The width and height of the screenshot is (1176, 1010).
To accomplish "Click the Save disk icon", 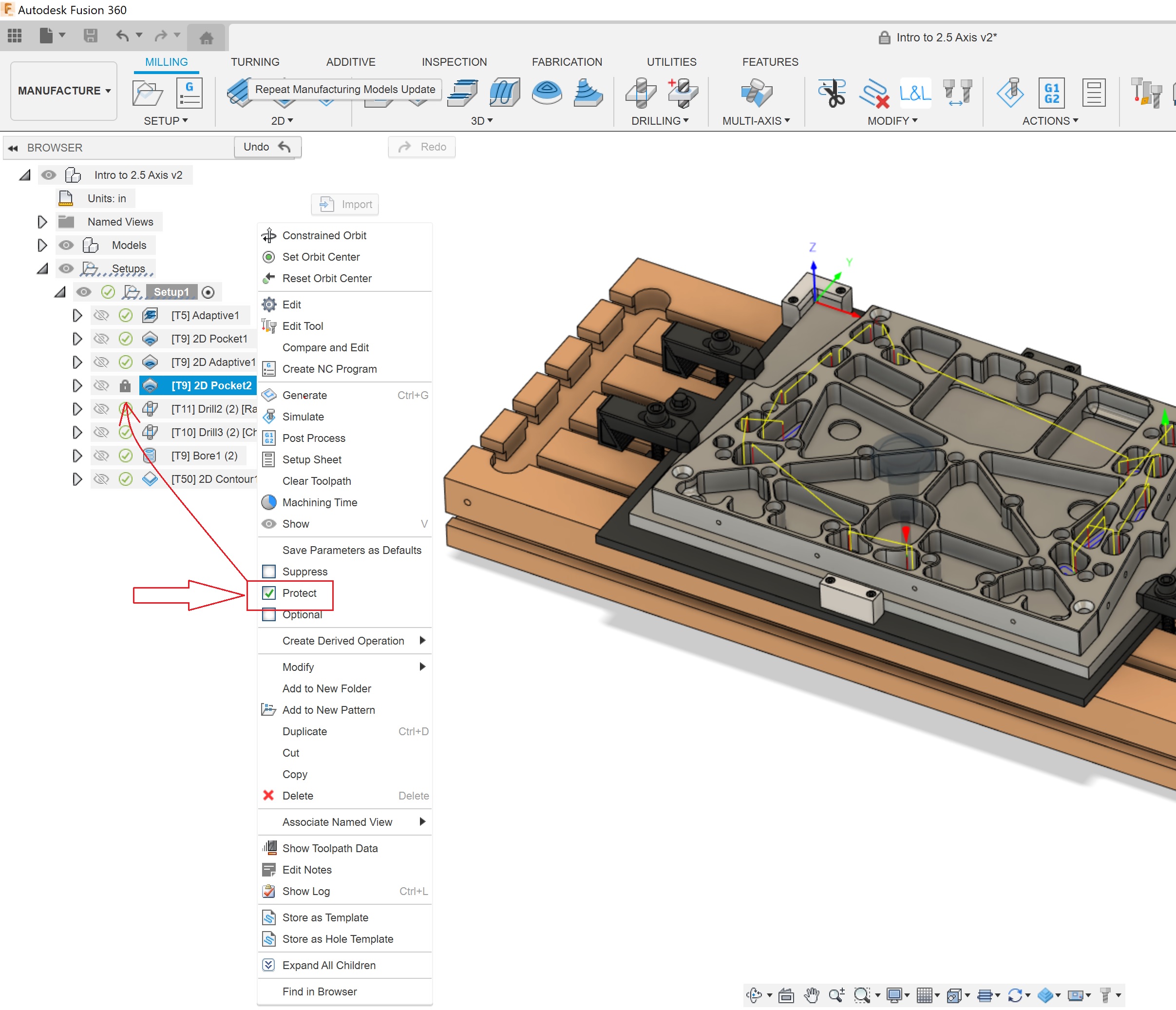I will coord(90,37).
